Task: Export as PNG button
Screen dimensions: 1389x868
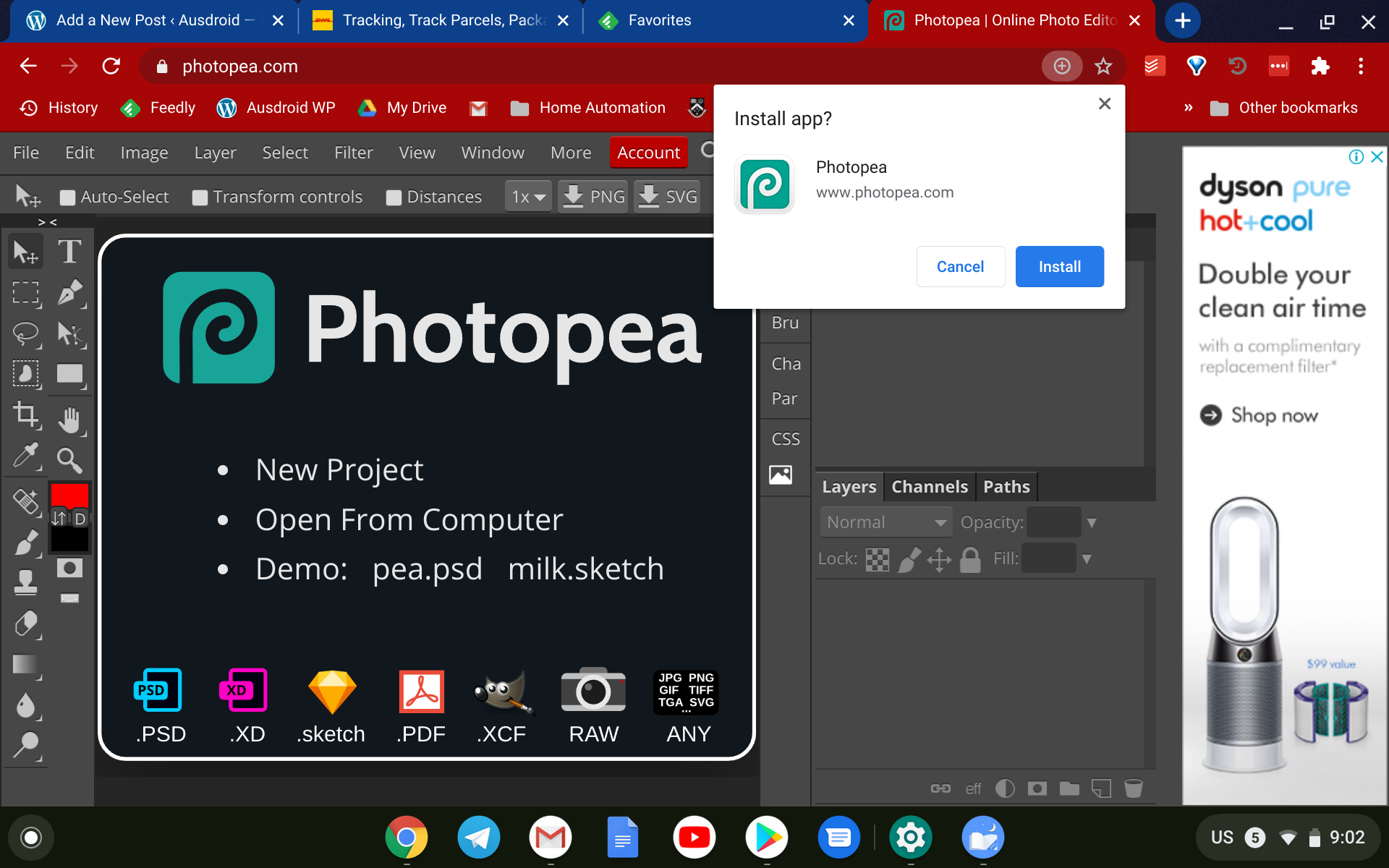Action: 593,197
